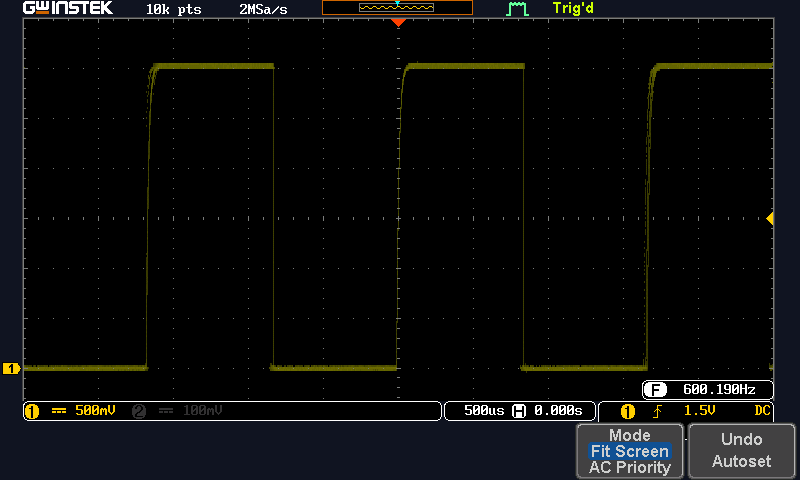Click the 0.000s horizontal position value
The height and width of the screenshot is (480, 800).
click(557, 411)
